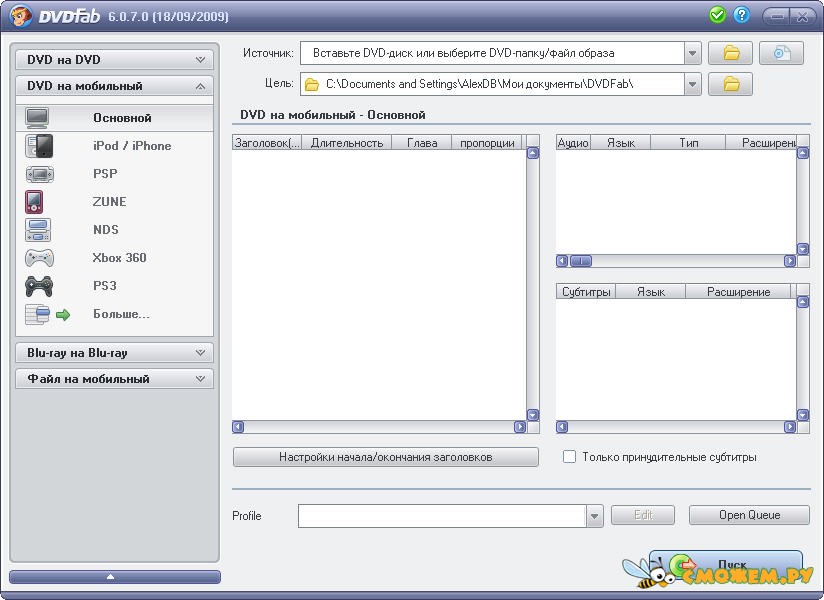
Task: Open the Источник source dropdown arrow
Action: coord(693,53)
